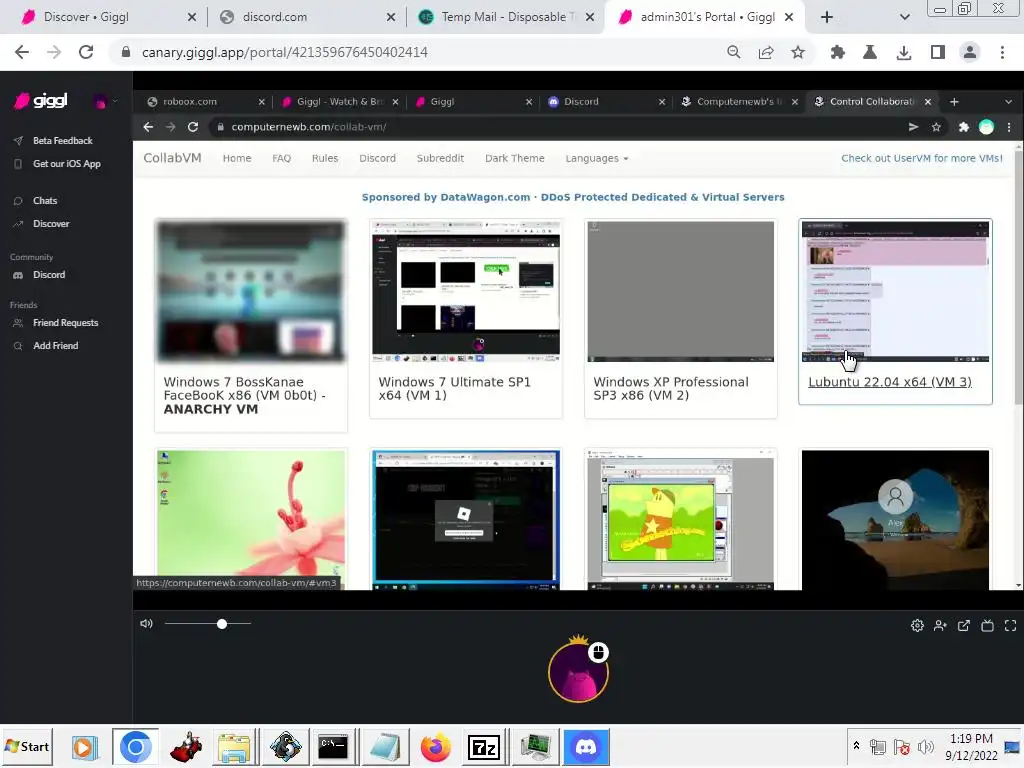Click the pop-out external link icon
Screen dimensions: 1024x768
[964, 626]
